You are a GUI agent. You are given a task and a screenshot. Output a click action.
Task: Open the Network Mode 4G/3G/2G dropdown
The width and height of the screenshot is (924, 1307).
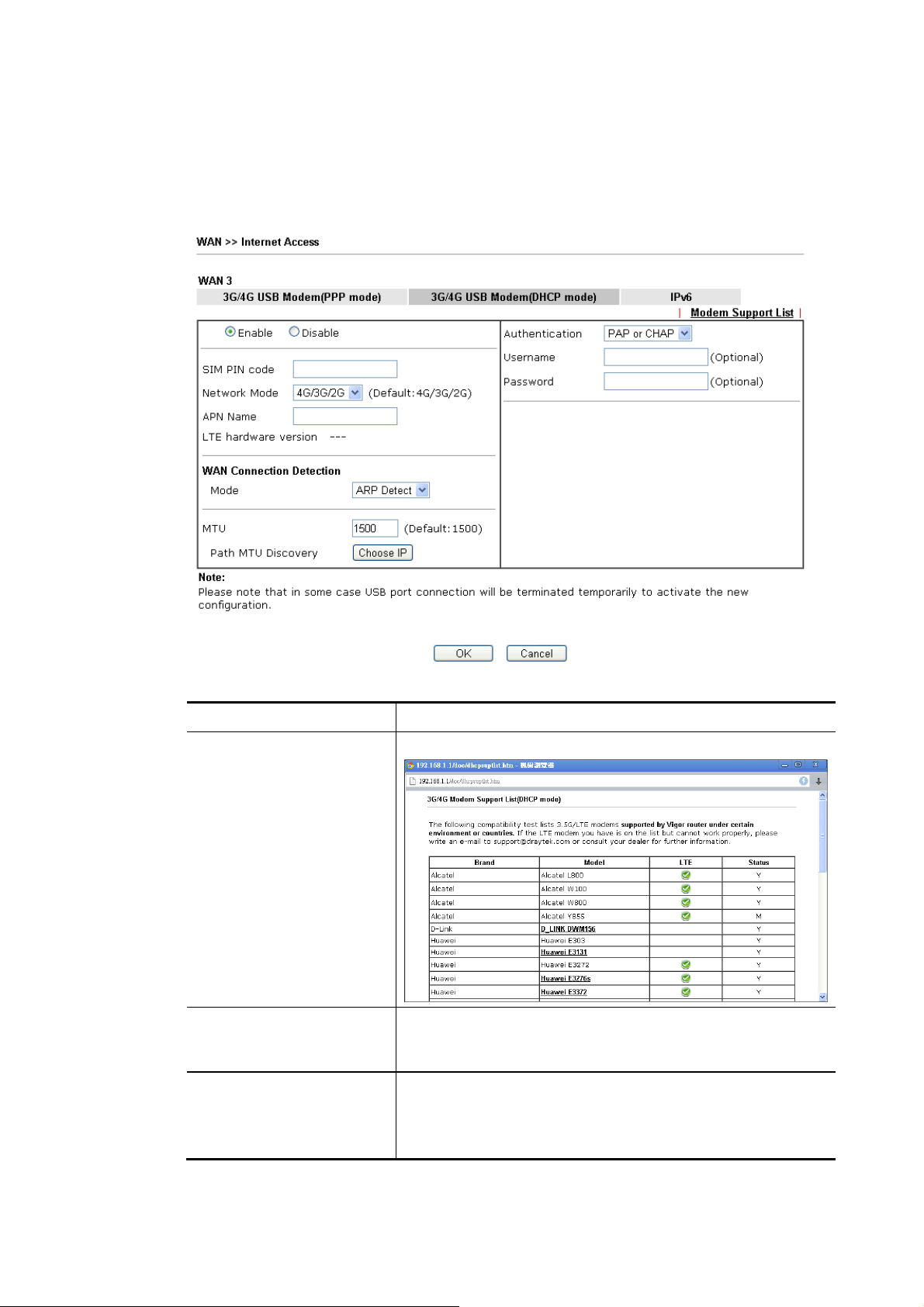[x=327, y=392]
